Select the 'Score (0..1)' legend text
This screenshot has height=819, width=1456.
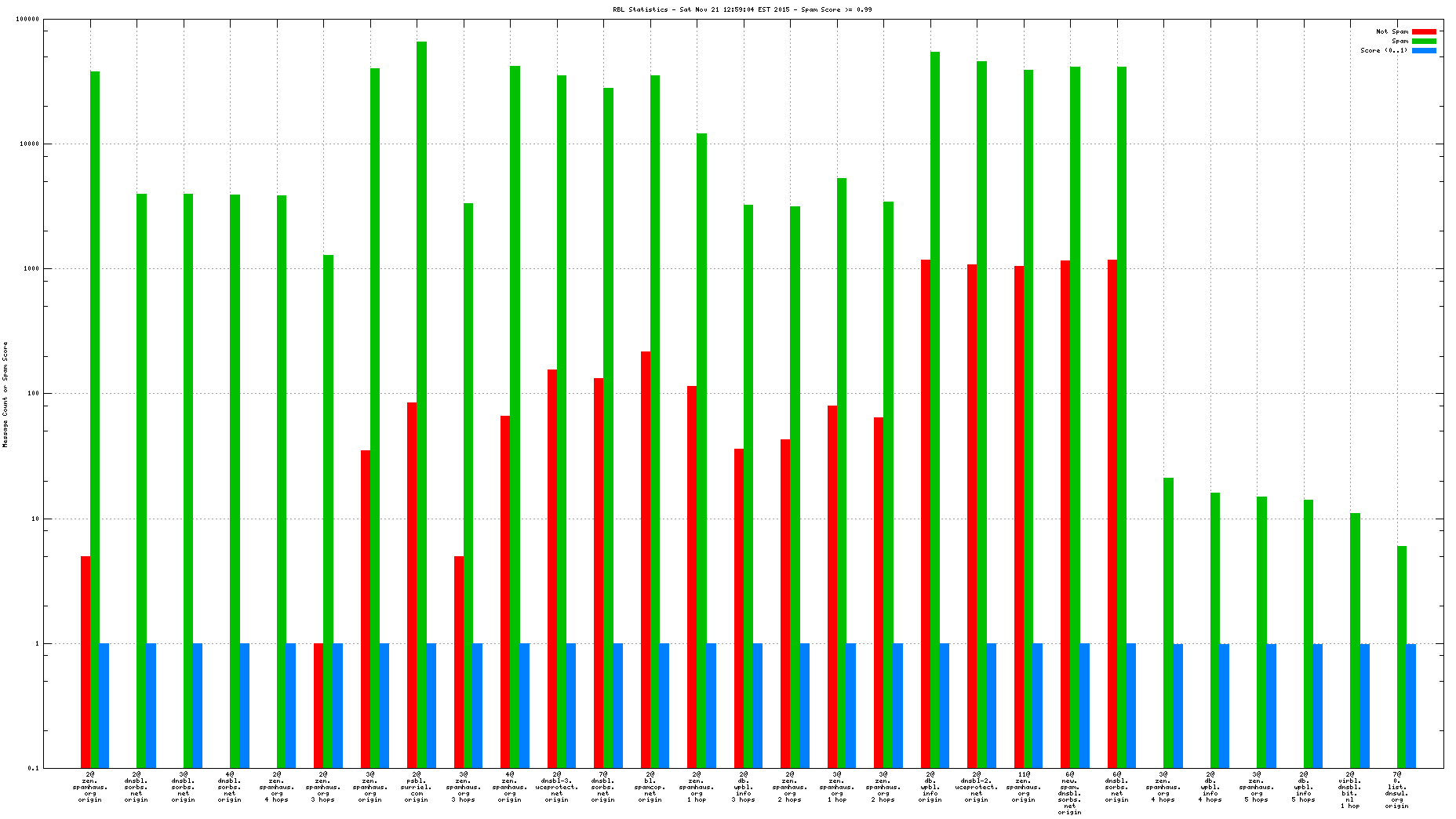1384,50
